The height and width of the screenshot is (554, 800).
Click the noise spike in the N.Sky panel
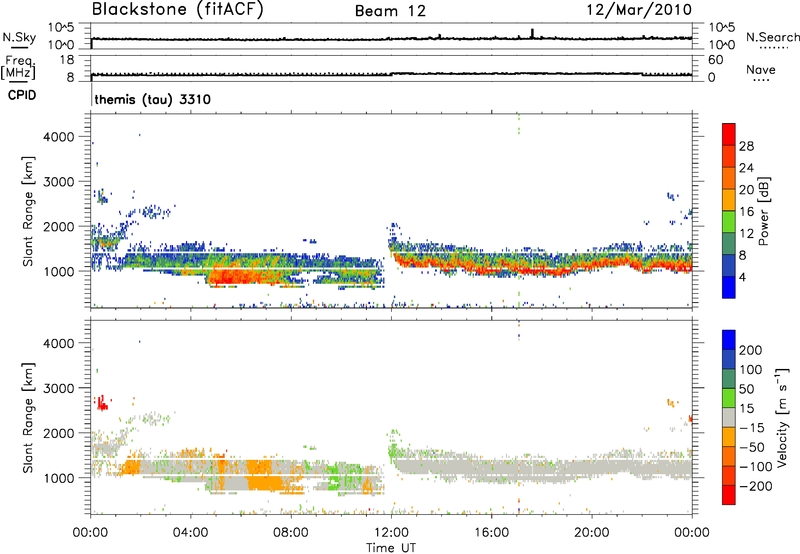533,32
